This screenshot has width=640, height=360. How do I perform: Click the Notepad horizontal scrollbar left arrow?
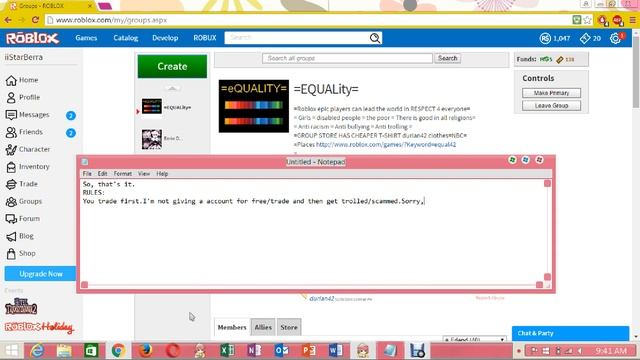tap(84, 285)
